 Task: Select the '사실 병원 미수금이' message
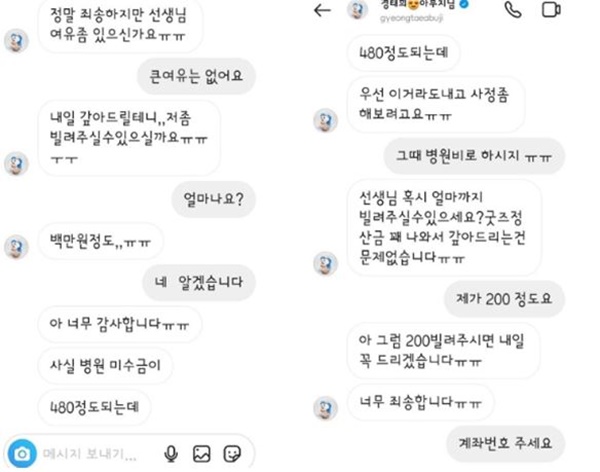105,366
